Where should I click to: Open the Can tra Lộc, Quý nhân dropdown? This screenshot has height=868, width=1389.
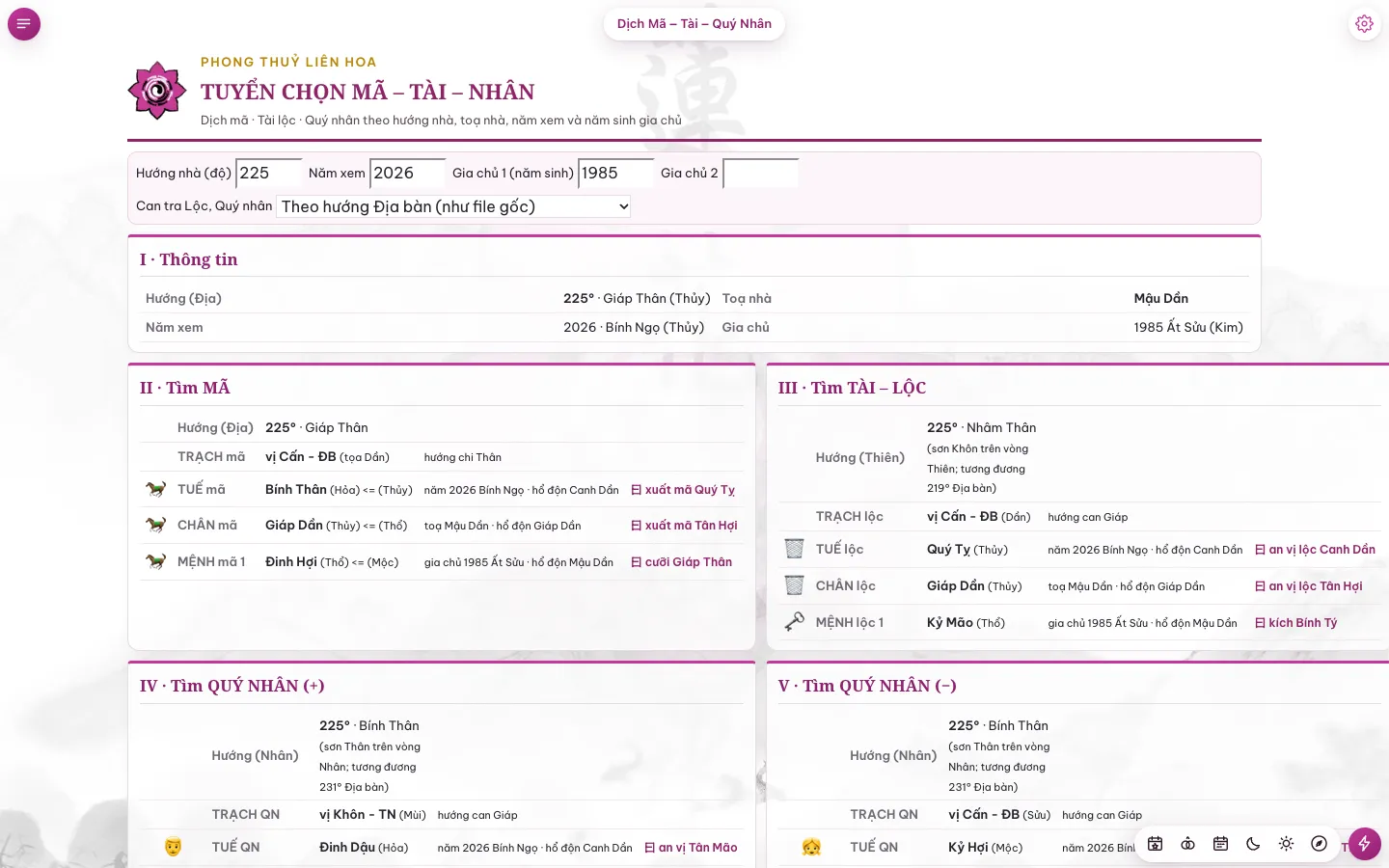click(453, 206)
